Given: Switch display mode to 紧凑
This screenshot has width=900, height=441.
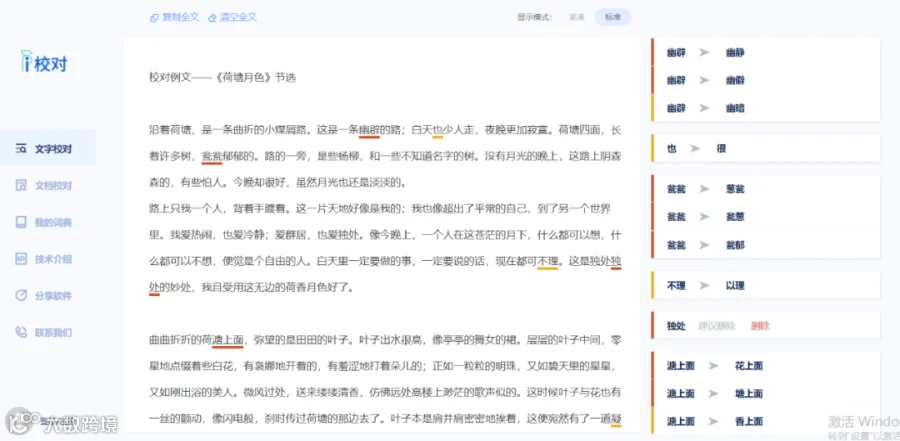Looking at the screenshot, I should click(x=576, y=17).
